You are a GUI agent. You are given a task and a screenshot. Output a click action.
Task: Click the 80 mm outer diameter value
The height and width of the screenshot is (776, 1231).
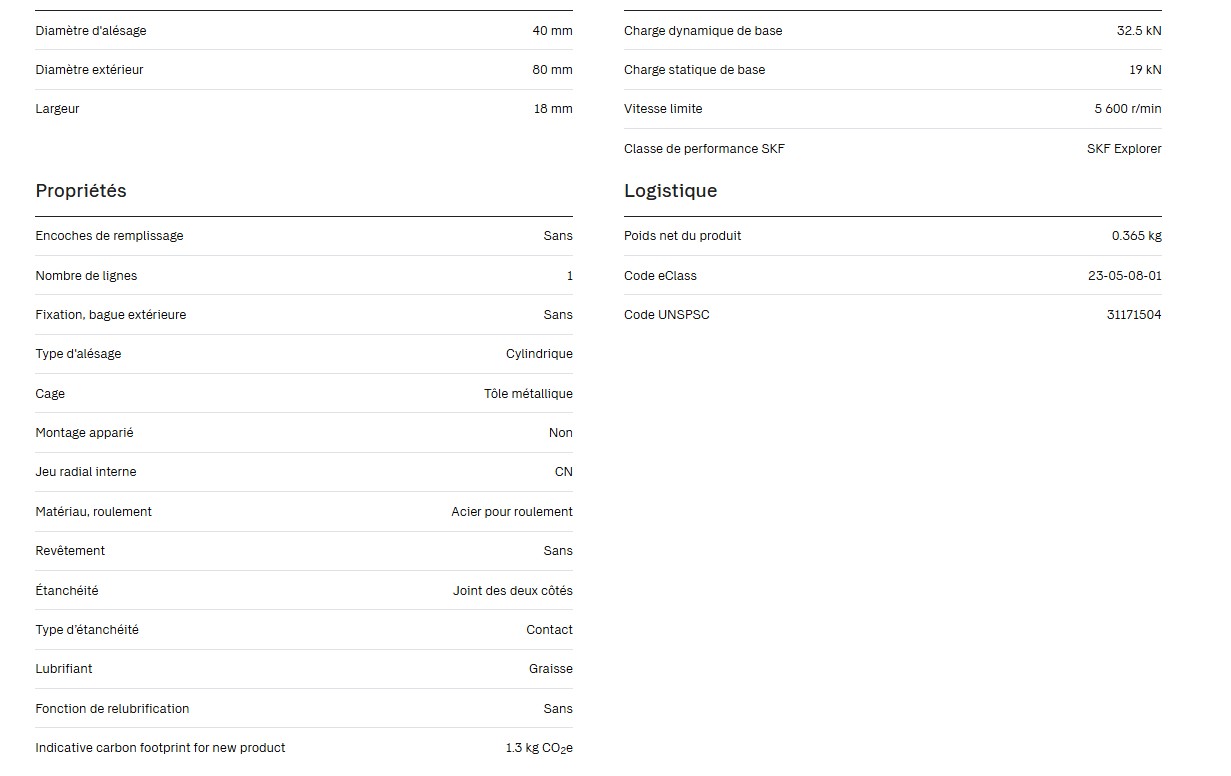coord(552,70)
